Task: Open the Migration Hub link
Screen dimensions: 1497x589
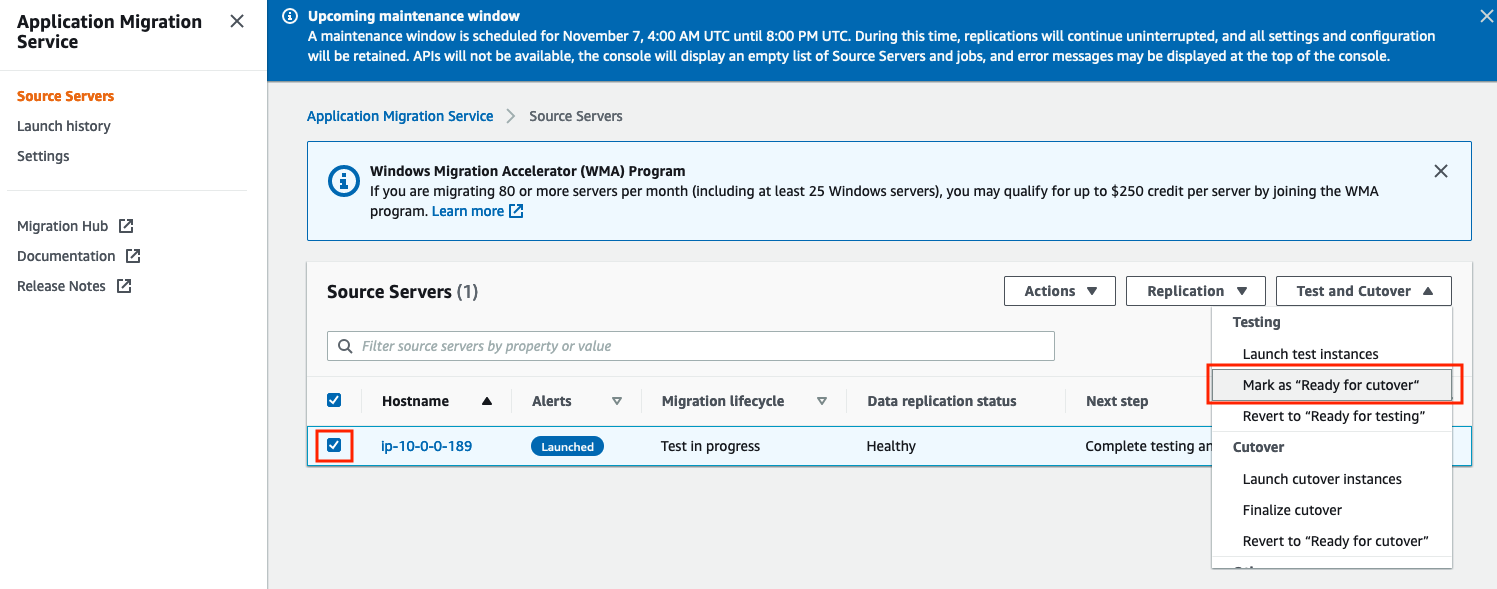Action: (x=62, y=226)
